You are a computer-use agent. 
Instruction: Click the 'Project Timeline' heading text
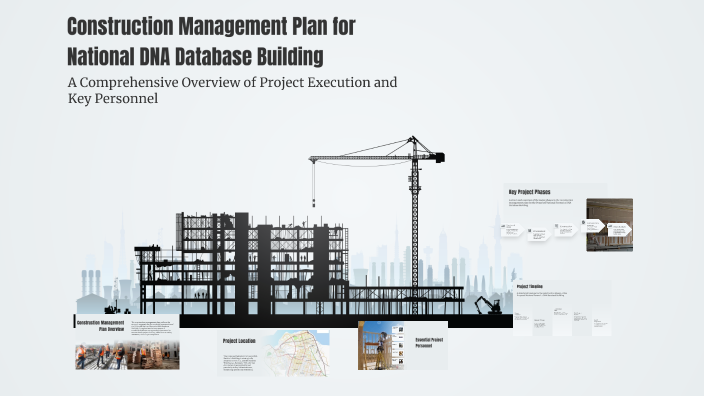click(x=530, y=286)
